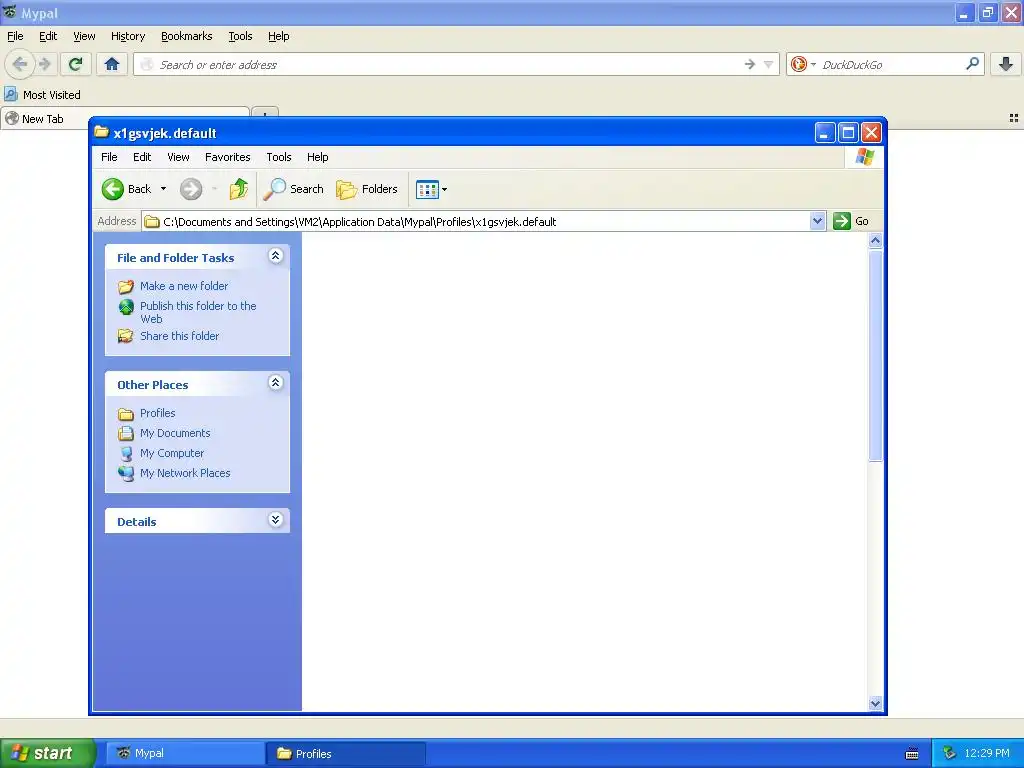Open Mypal File menu

[15, 37]
